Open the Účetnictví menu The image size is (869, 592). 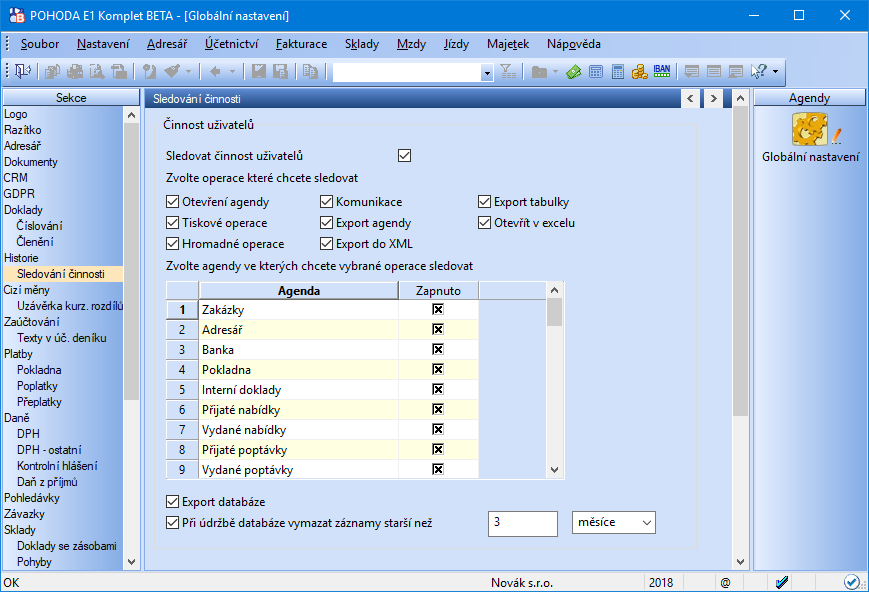tap(231, 44)
